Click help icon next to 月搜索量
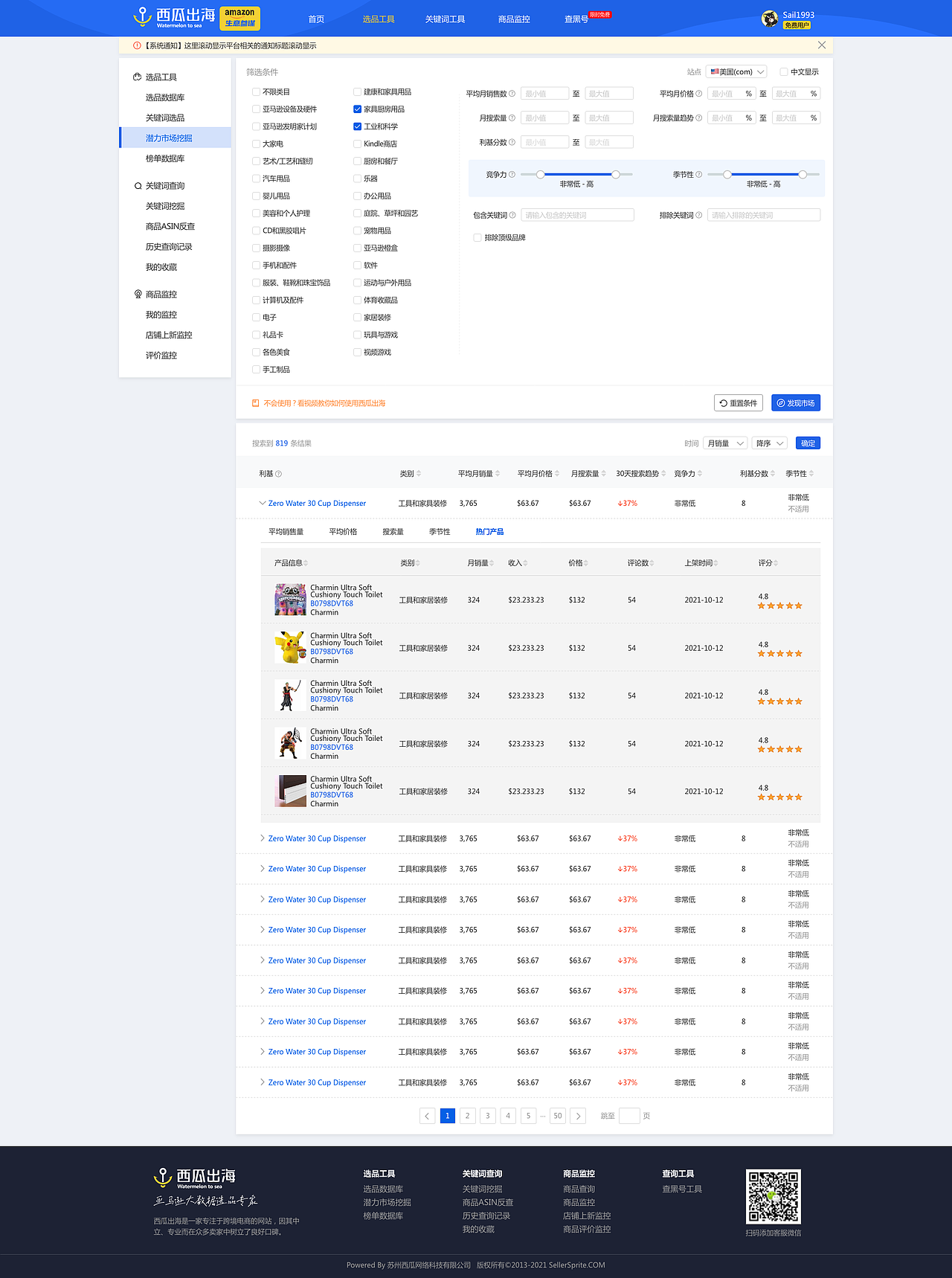This screenshot has width=952, height=1278. pyautogui.click(x=512, y=118)
